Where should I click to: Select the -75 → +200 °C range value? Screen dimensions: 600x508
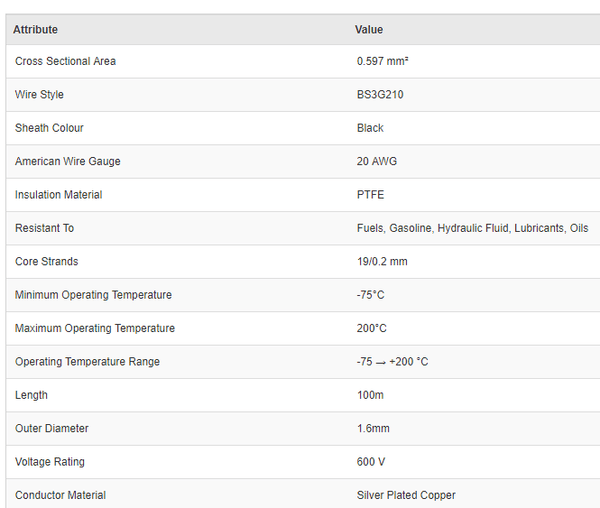tap(392, 361)
